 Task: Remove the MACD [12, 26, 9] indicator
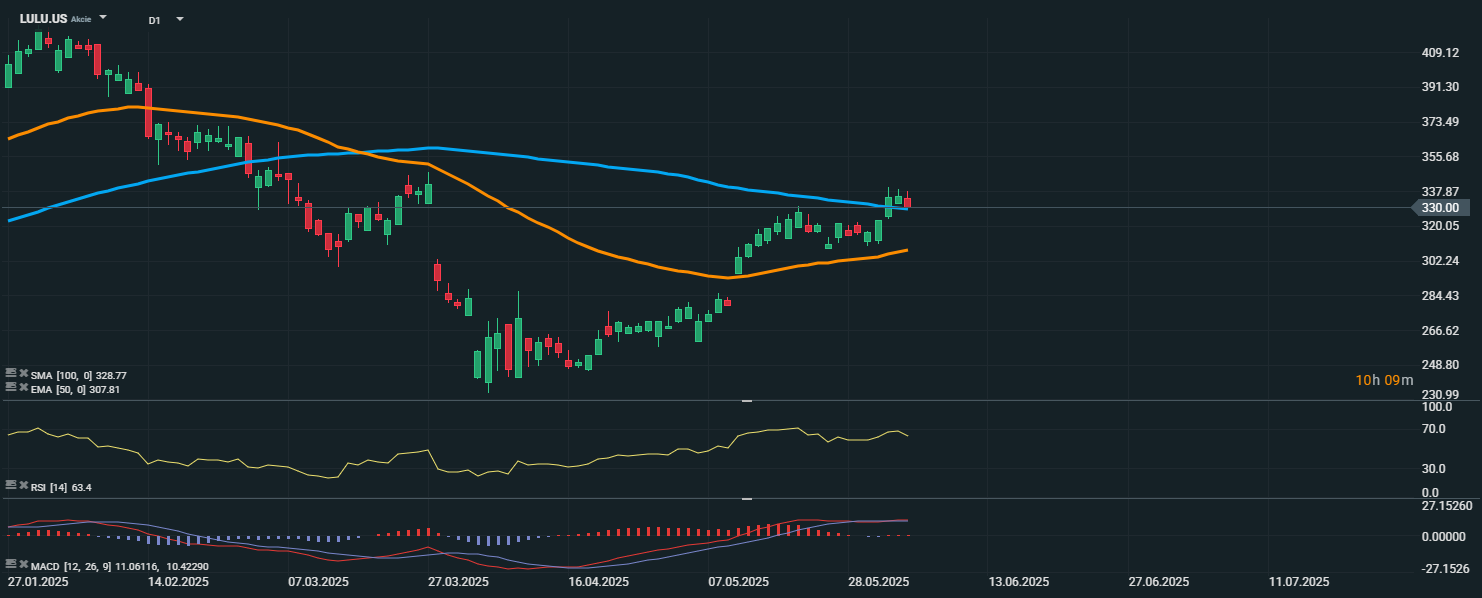pyautogui.click(x=23, y=564)
